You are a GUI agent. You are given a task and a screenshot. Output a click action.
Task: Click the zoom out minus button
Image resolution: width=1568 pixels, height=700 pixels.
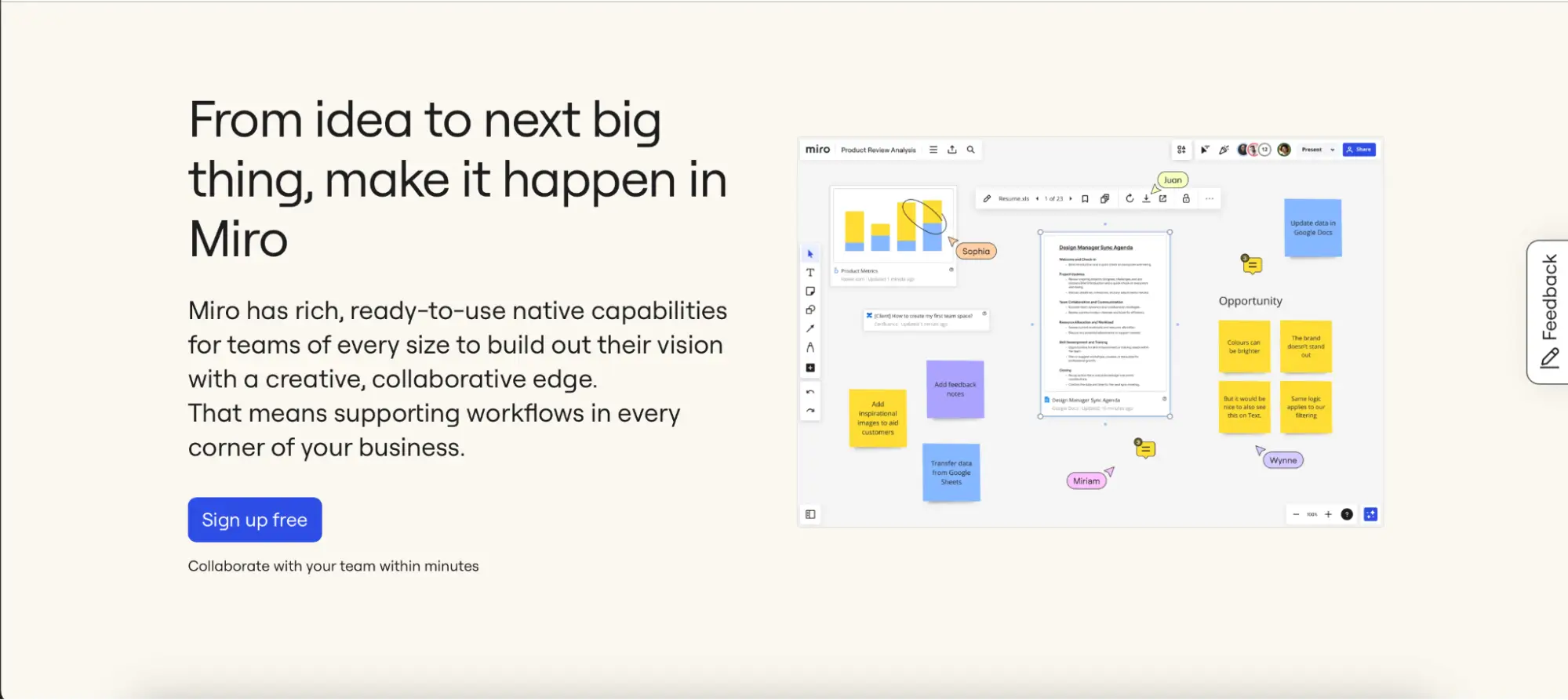pyautogui.click(x=1296, y=514)
